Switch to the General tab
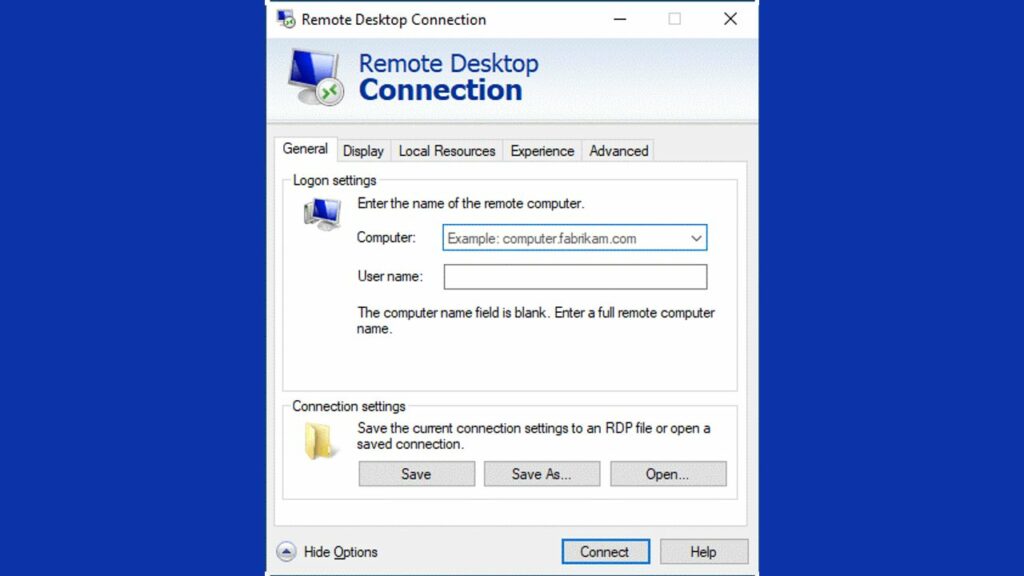The image size is (1024, 576). [305, 149]
